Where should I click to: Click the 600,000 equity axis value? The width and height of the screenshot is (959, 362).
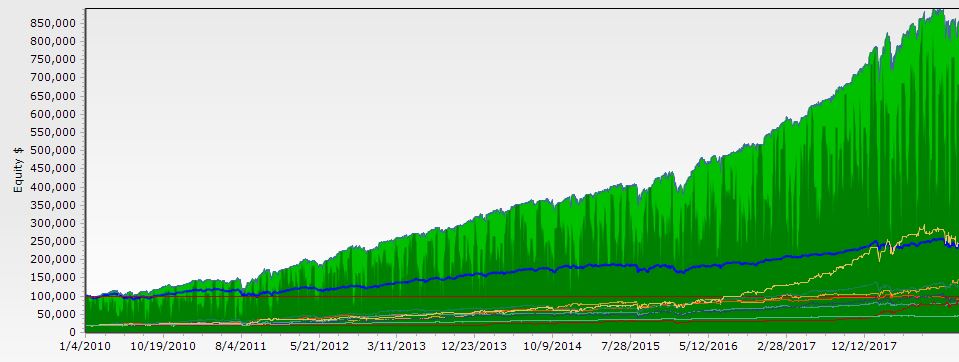tap(52, 114)
